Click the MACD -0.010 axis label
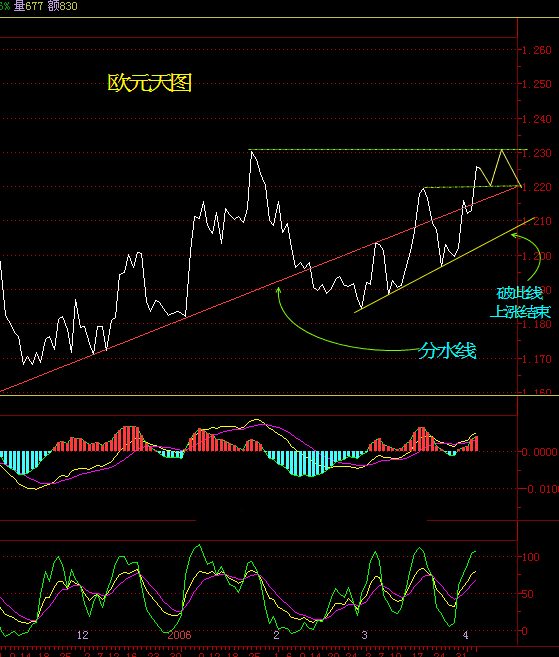 541,489
